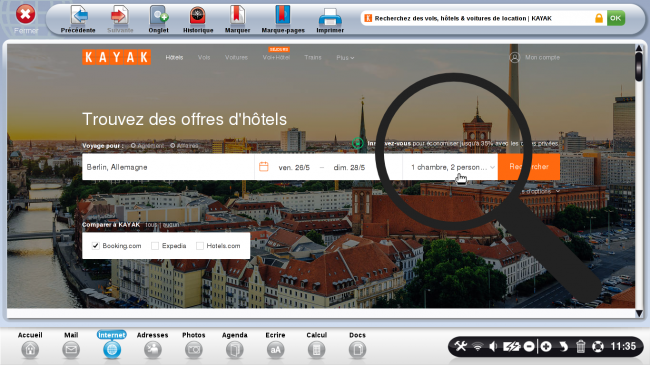Screen dimensions: 650x365
Task: Open the Vols tab on KAYAK
Action: click(204, 58)
